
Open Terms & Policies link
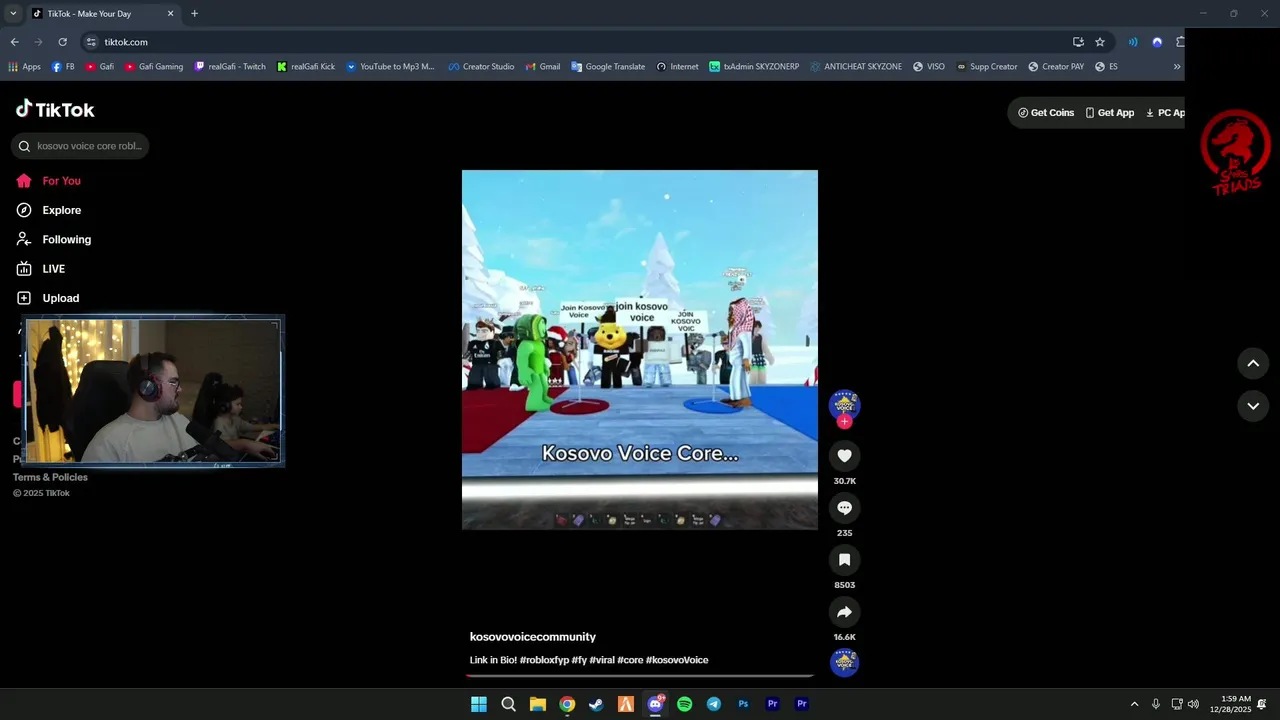pos(50,477)
